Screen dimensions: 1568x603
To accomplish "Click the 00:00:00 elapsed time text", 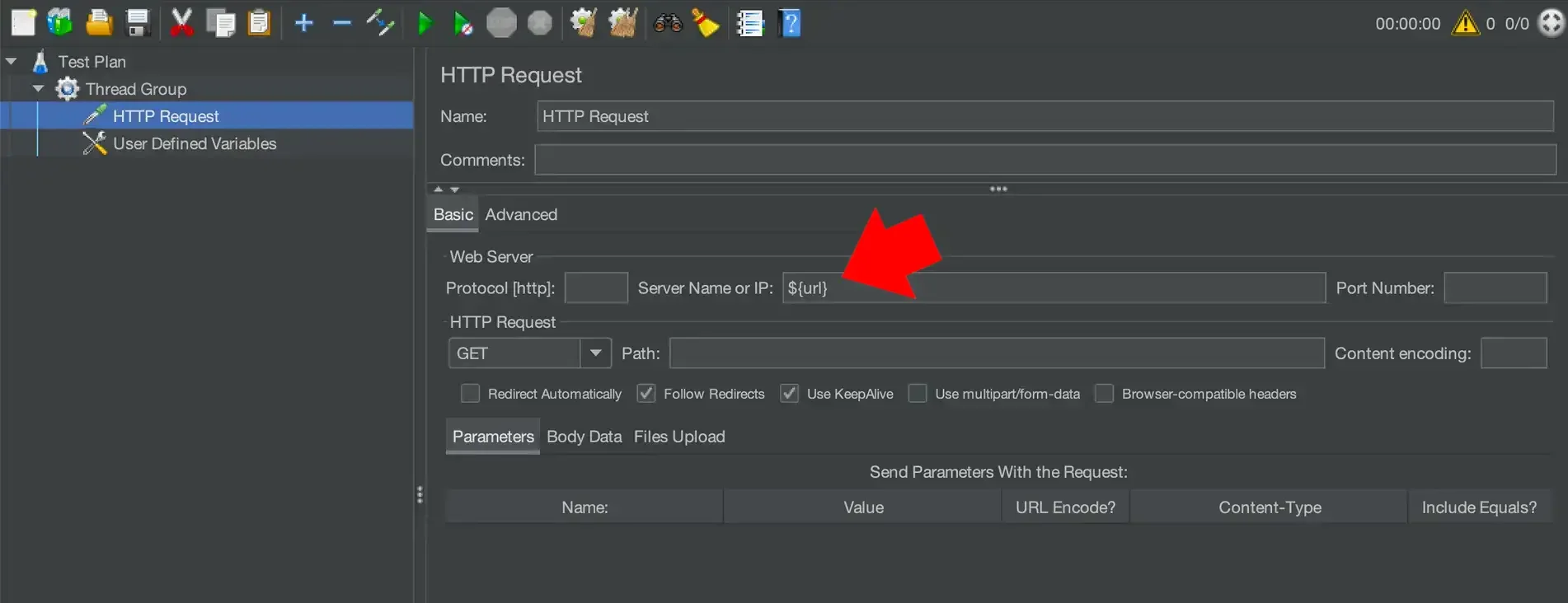I will point(1408,24).
